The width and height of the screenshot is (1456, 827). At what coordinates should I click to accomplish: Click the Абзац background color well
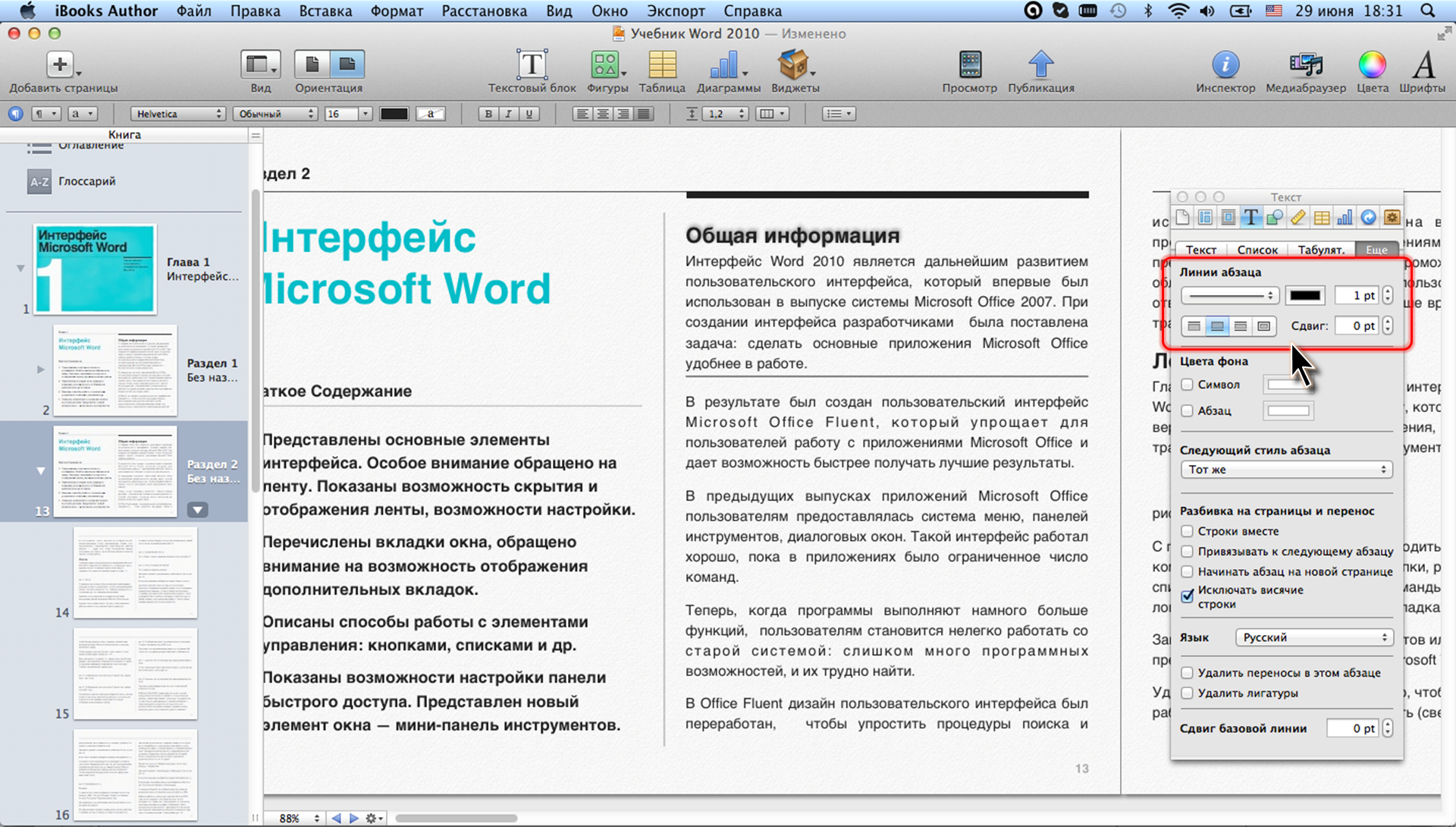point(1288,410)
